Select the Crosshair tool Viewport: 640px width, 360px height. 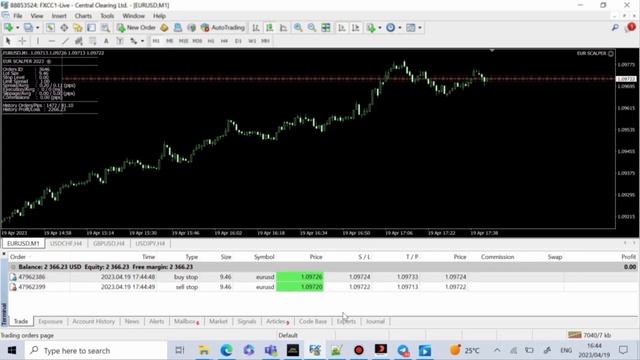22,41
